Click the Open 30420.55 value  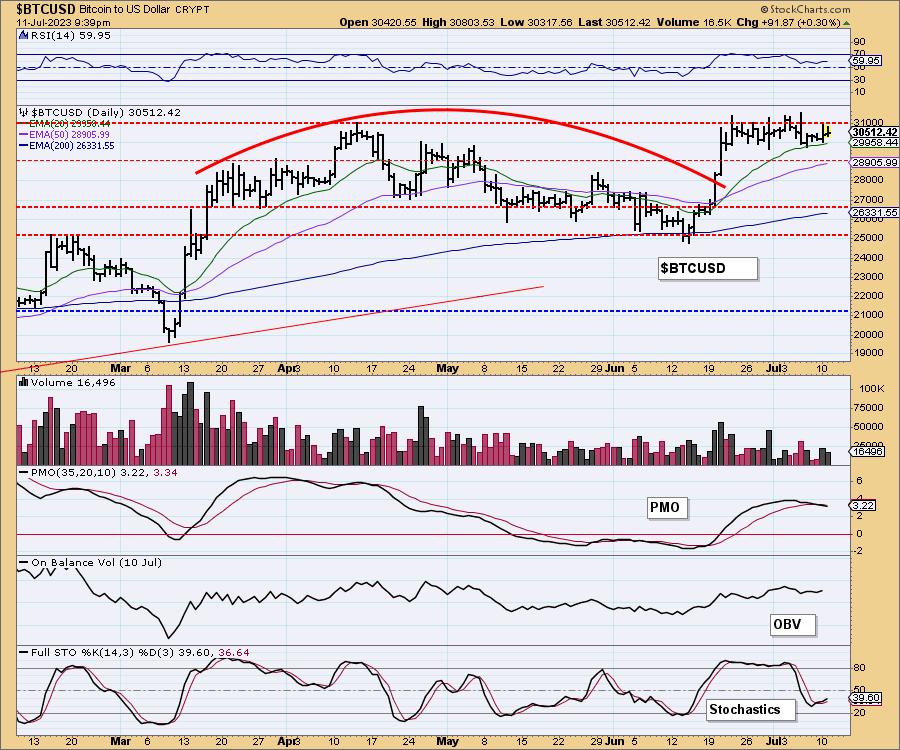point(378,22)
